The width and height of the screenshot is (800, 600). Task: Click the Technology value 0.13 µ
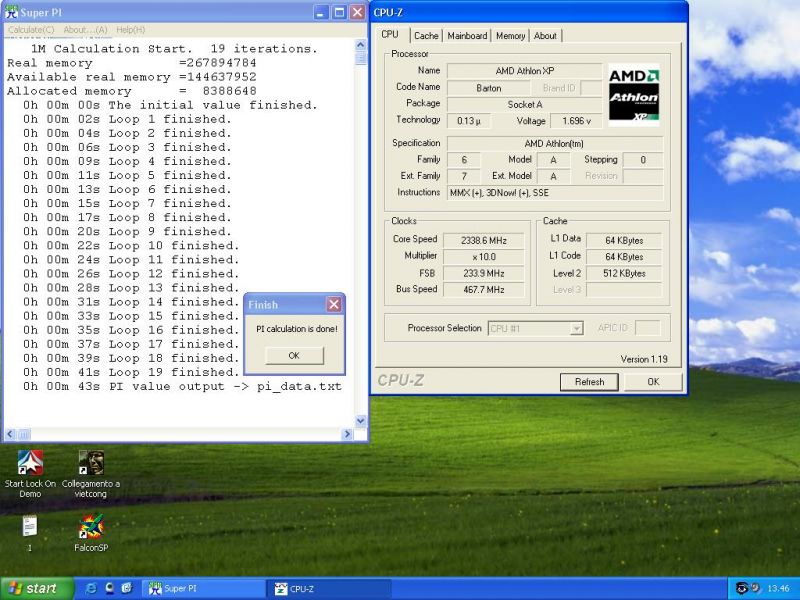tap(469, 121)
